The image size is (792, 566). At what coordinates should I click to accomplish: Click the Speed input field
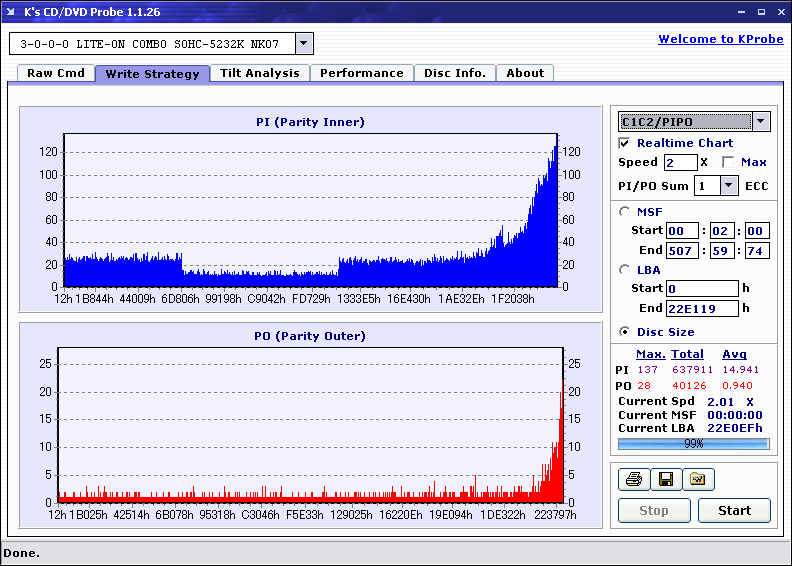click(x=680, y=163)
